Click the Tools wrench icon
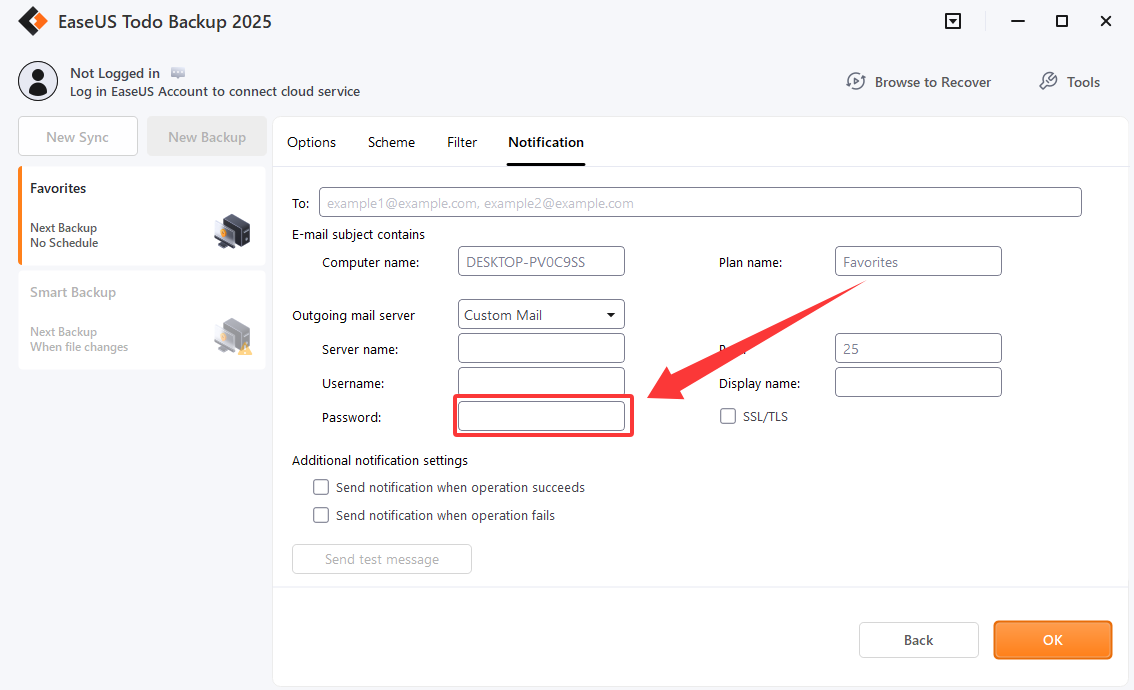Viewport: 1134px width, 690px height. (1048, 82)
